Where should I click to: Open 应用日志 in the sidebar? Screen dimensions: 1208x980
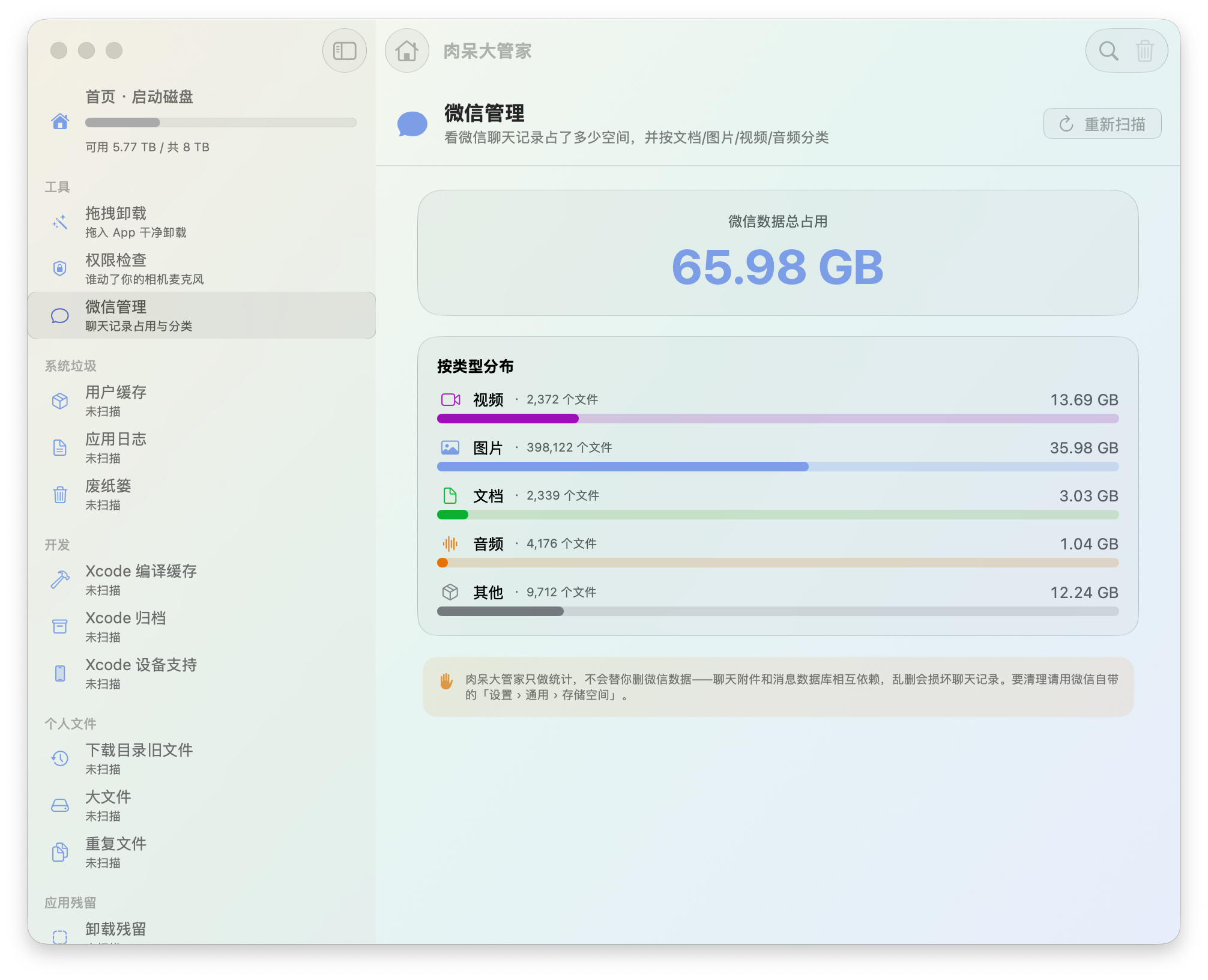202,448
